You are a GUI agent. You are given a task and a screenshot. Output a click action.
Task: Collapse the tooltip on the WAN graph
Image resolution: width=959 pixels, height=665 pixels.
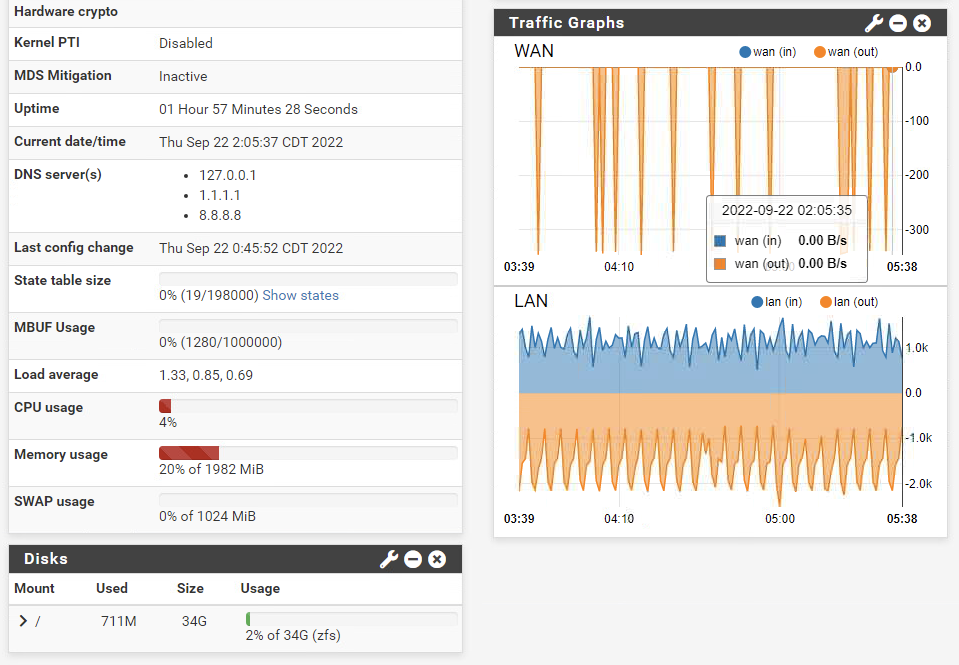(x=786, y=240)
